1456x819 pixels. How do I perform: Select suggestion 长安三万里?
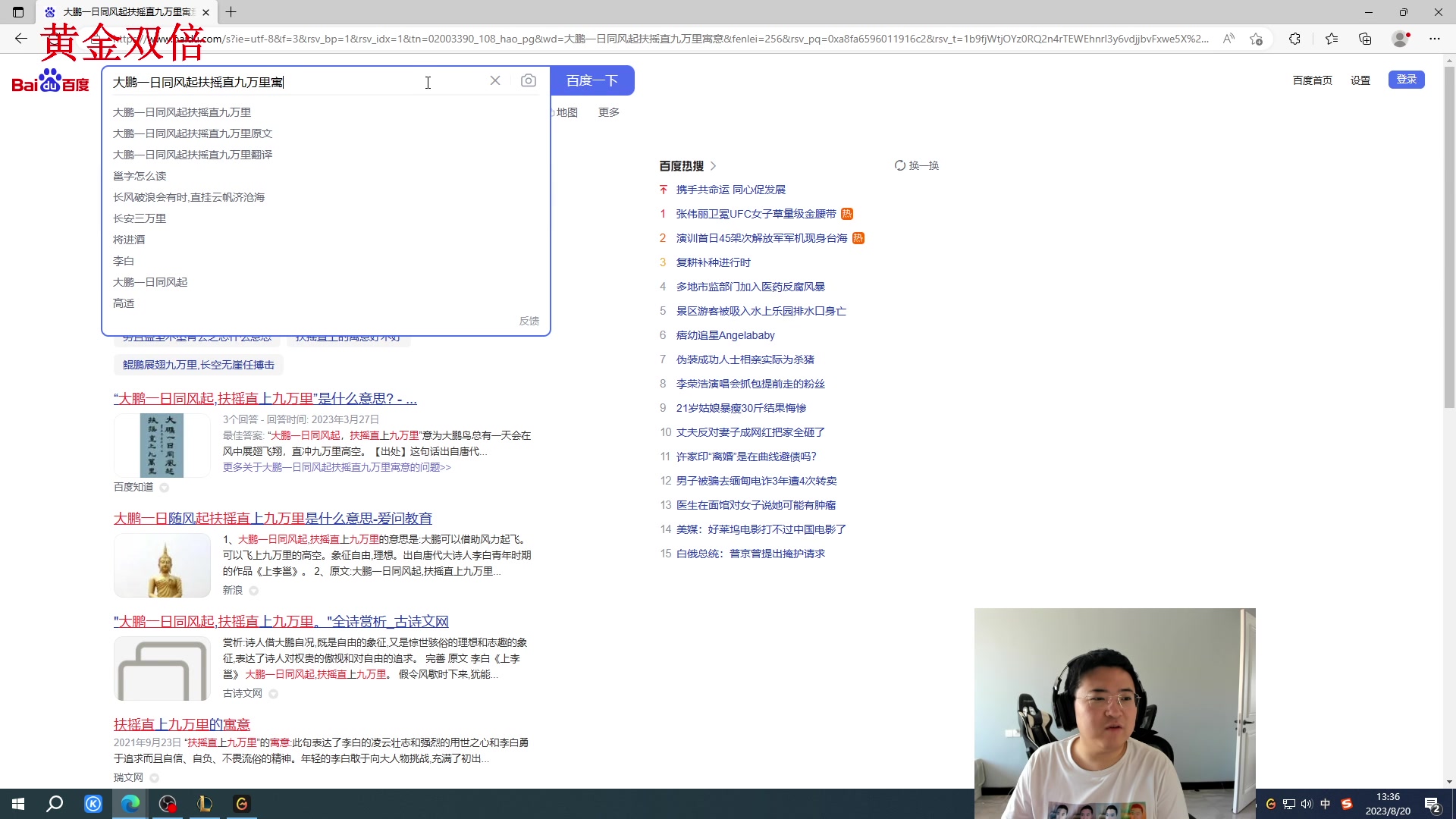tap(140, 218)
